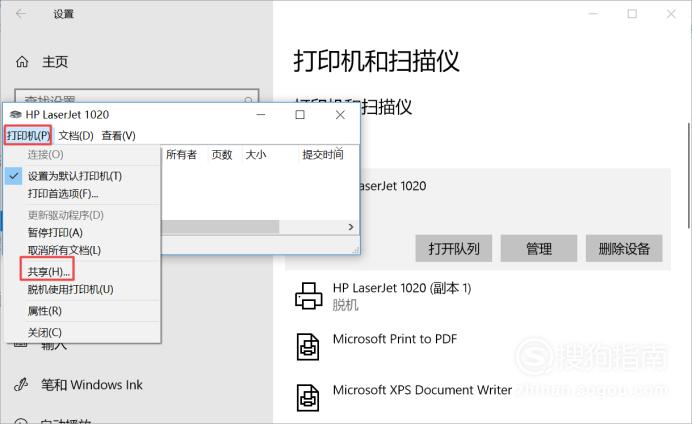692x424 pixels.
Task: Click the 删除设备 button
Action: [x=624, y=248]
